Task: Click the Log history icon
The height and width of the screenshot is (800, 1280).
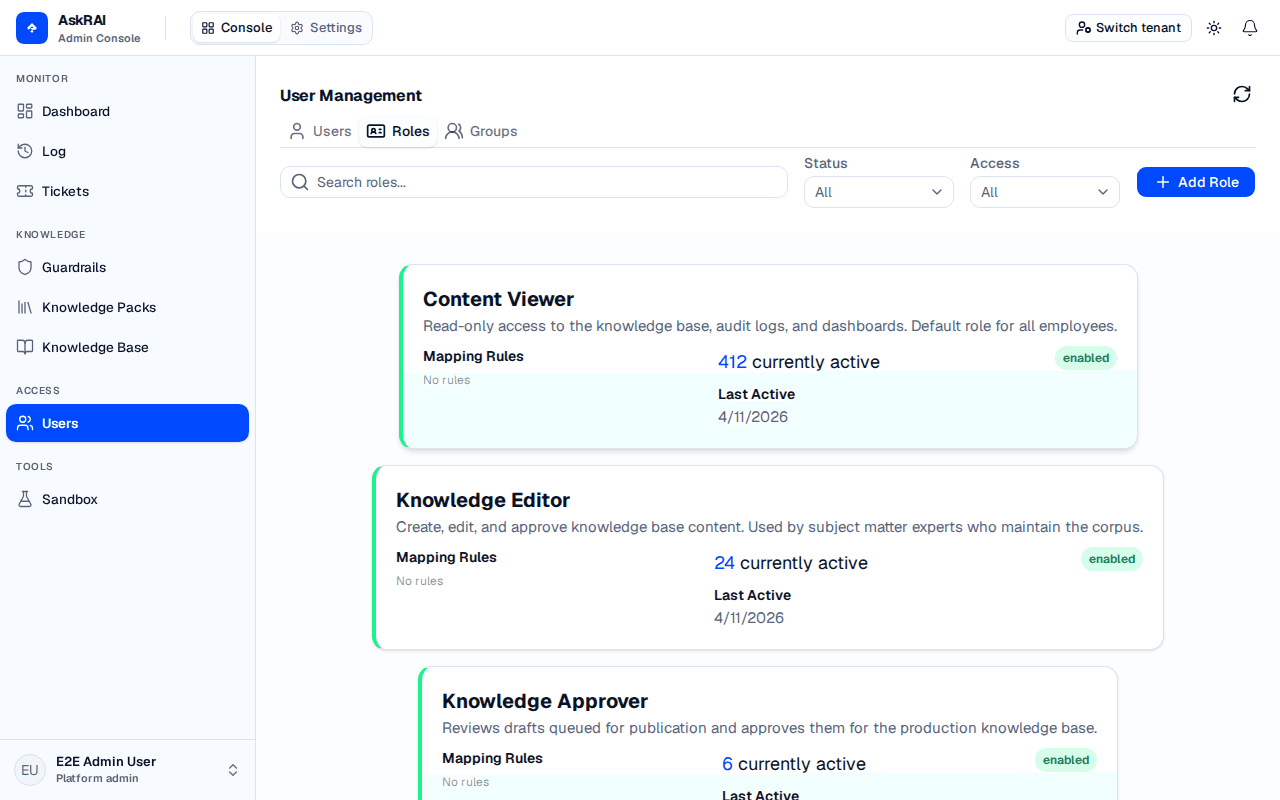Action: 25,151
